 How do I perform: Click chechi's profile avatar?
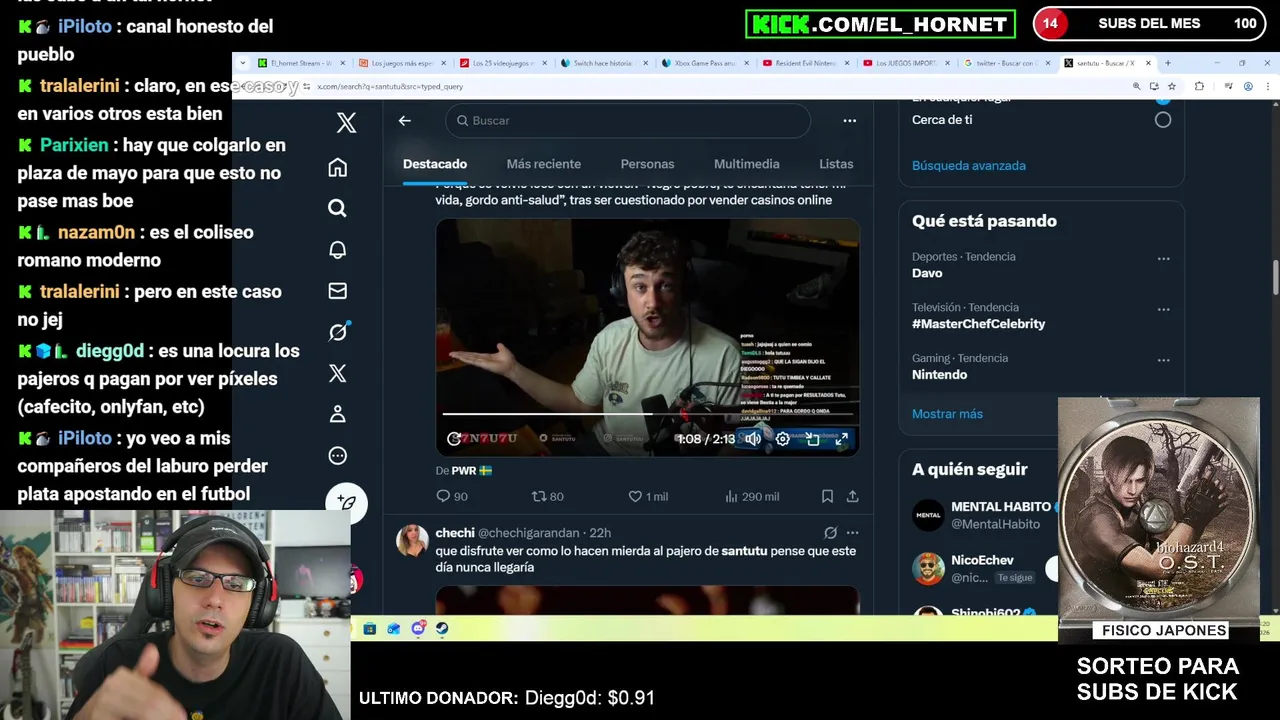coord(412,542)
